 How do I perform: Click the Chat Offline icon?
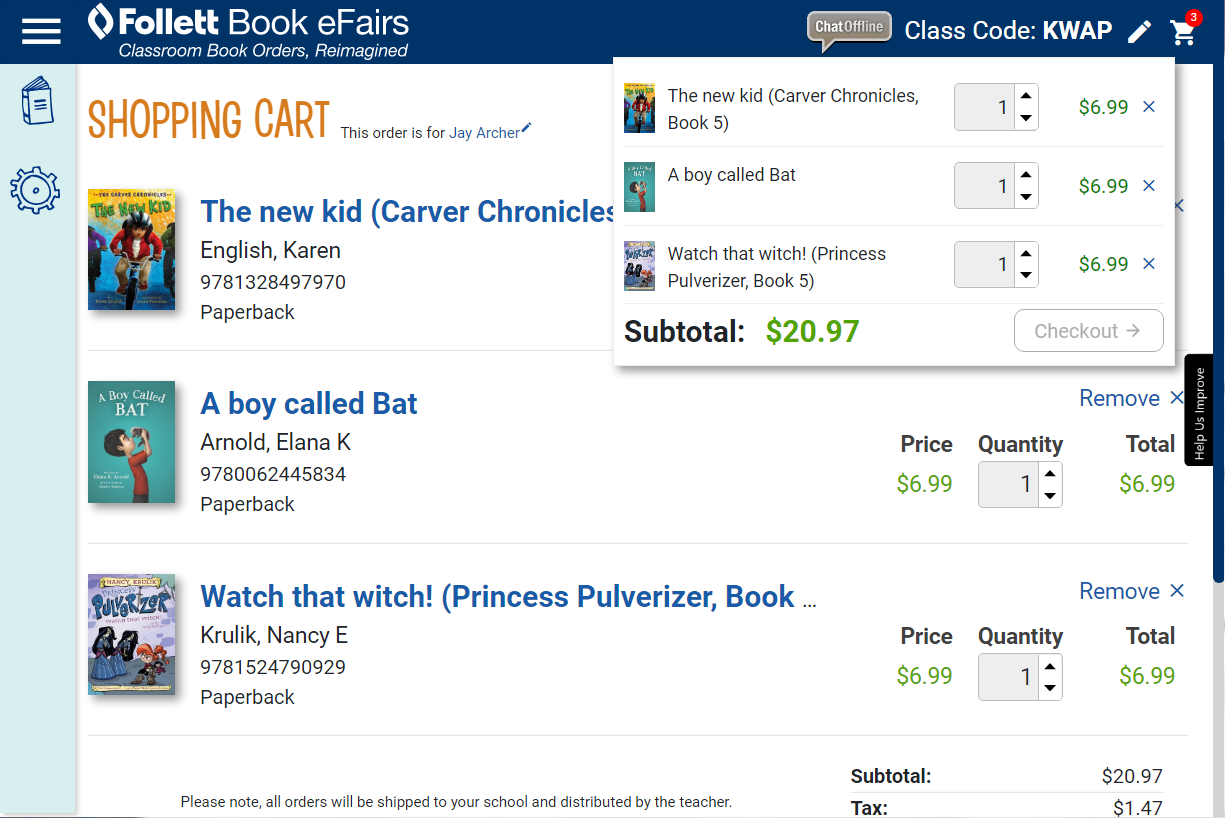pos(848,28)
